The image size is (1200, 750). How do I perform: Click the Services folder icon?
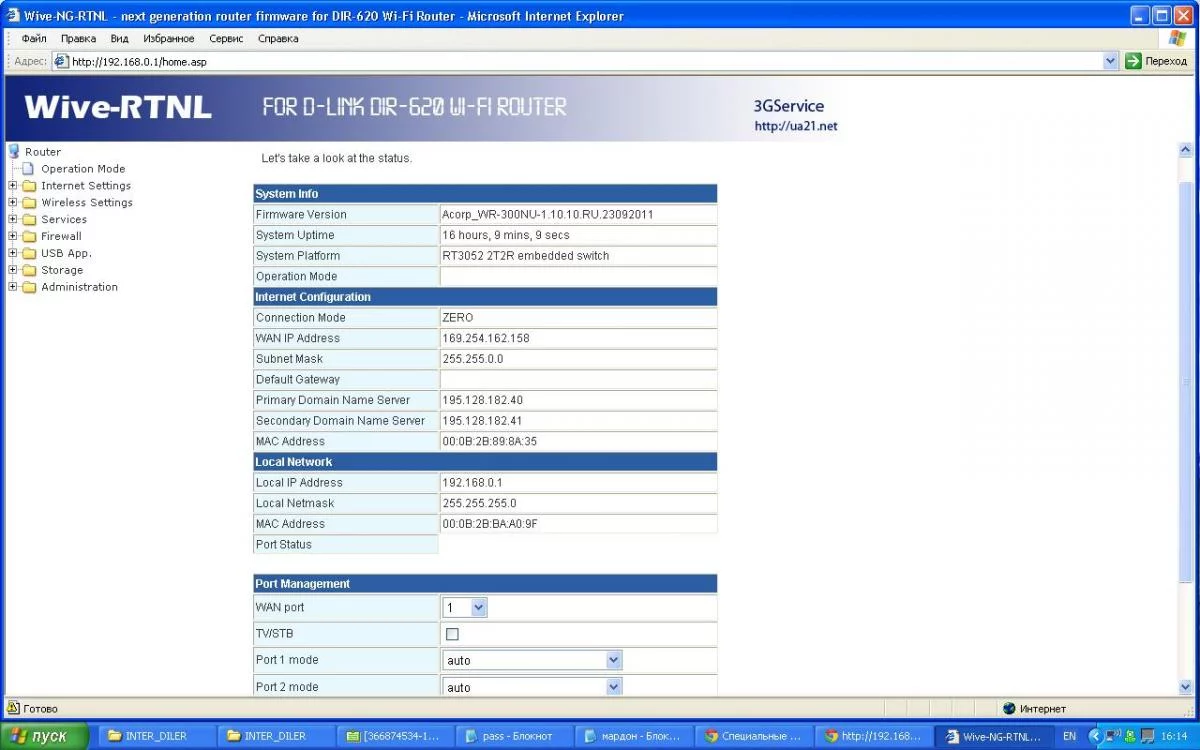click(x=29, y=220)
